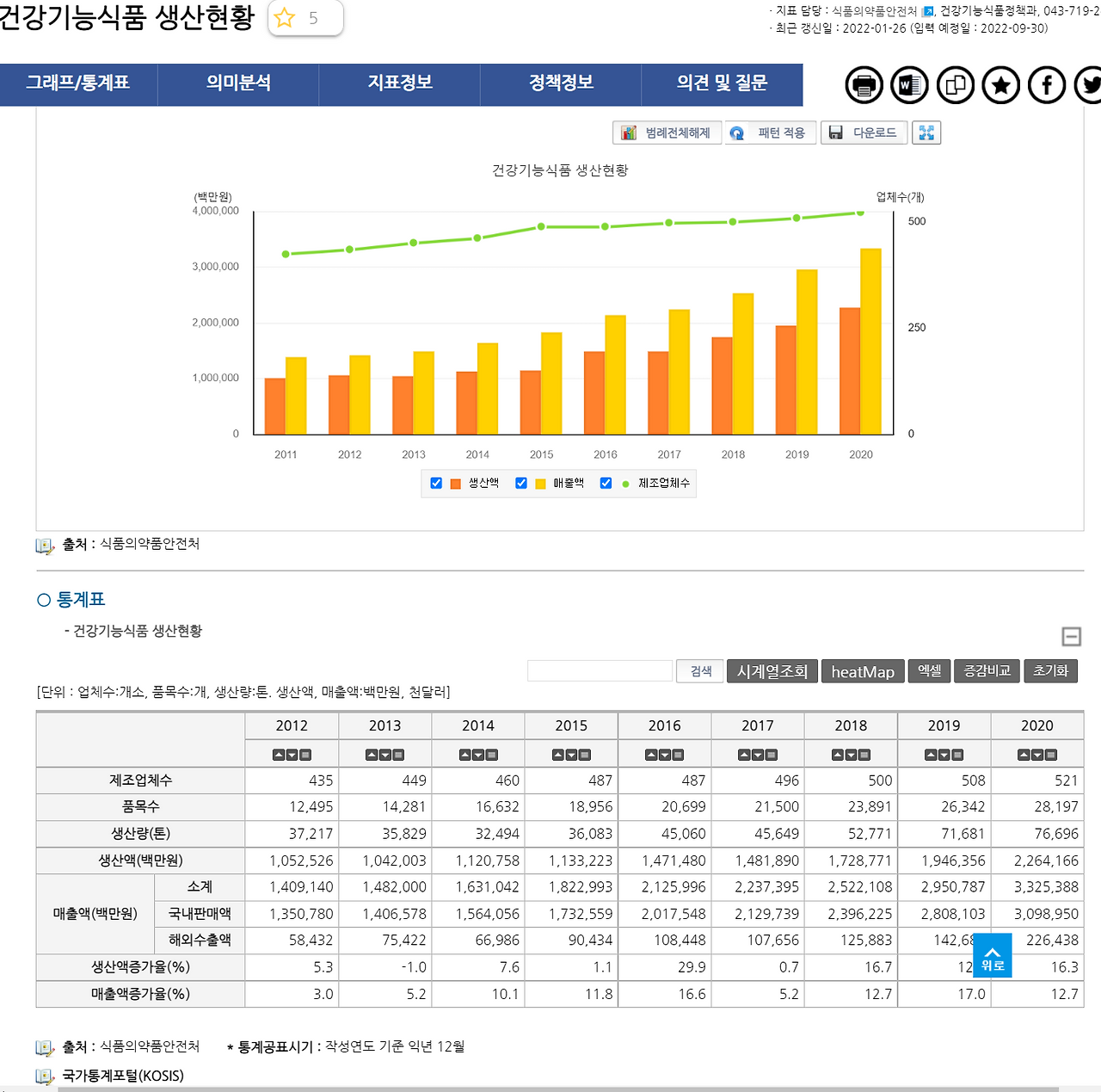Click the list icon under 2020
Screen dimensions: 1101x1092
tap(1051, 755)
